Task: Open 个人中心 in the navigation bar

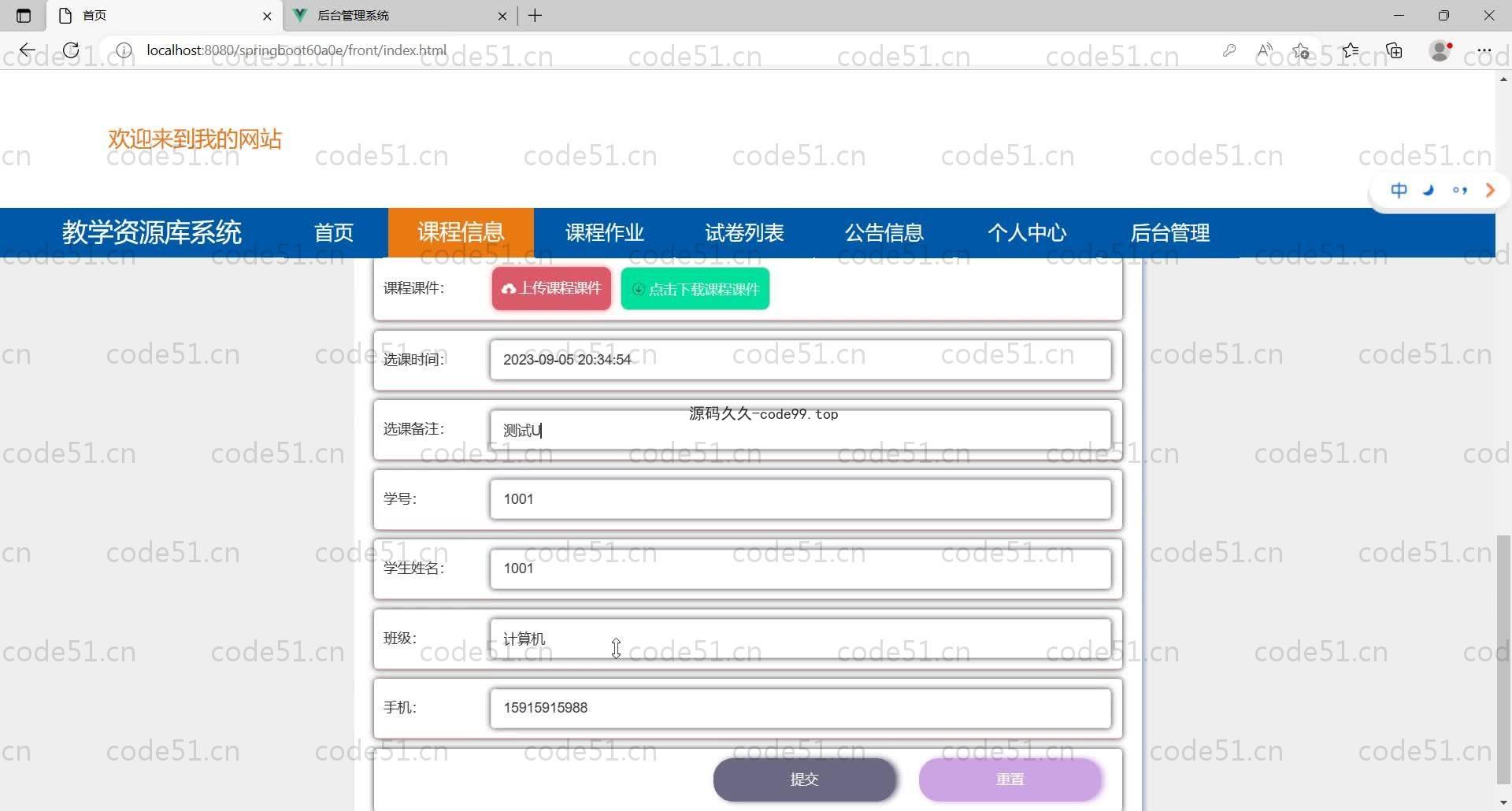Action: [x=1027, y=233]
